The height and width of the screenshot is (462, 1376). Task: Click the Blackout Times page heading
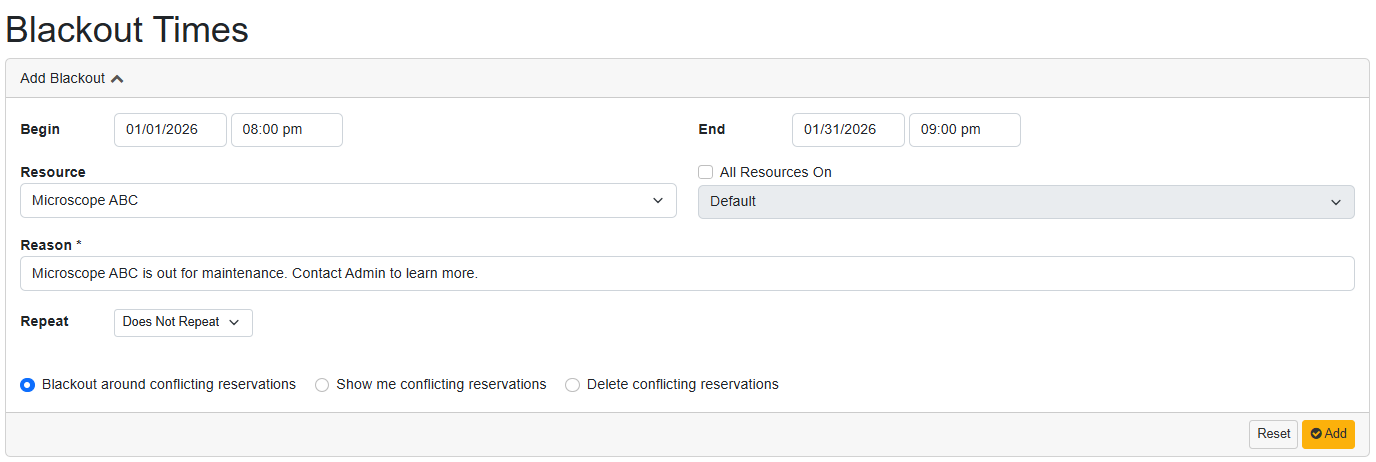[x=127, y=29]
